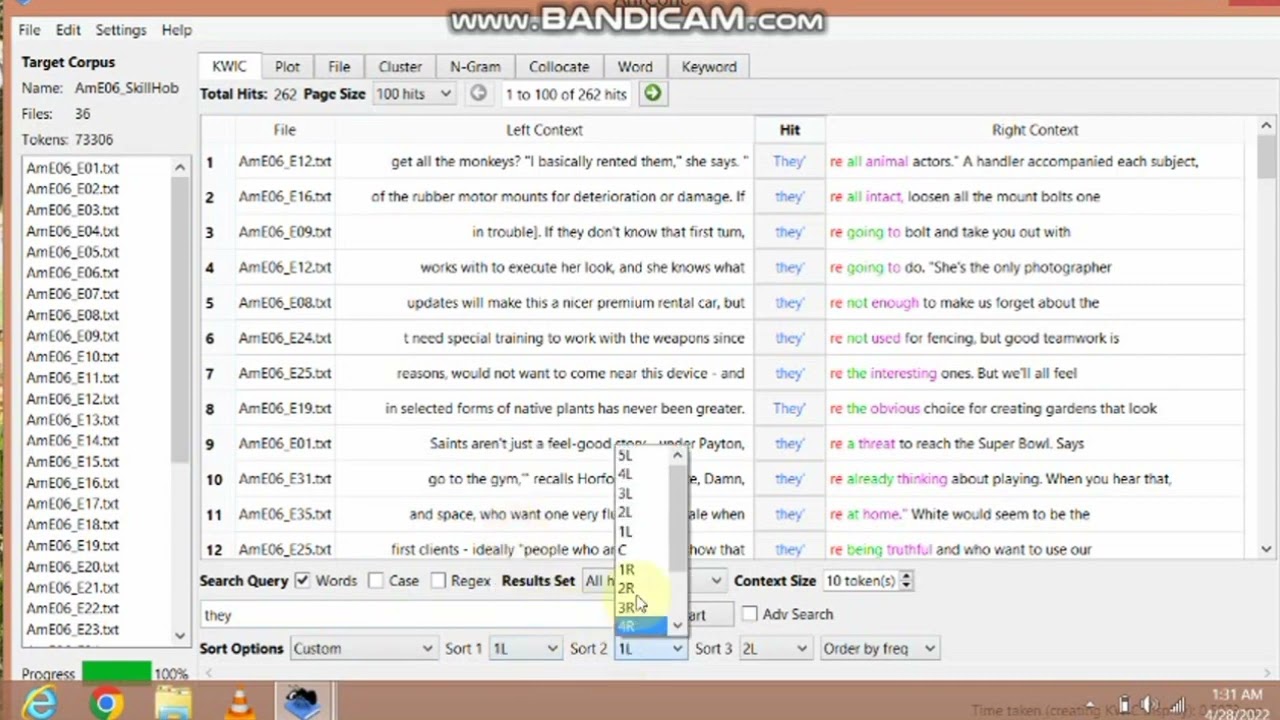Open Sort Options Custom dropdown

click(x=362, y=649)
